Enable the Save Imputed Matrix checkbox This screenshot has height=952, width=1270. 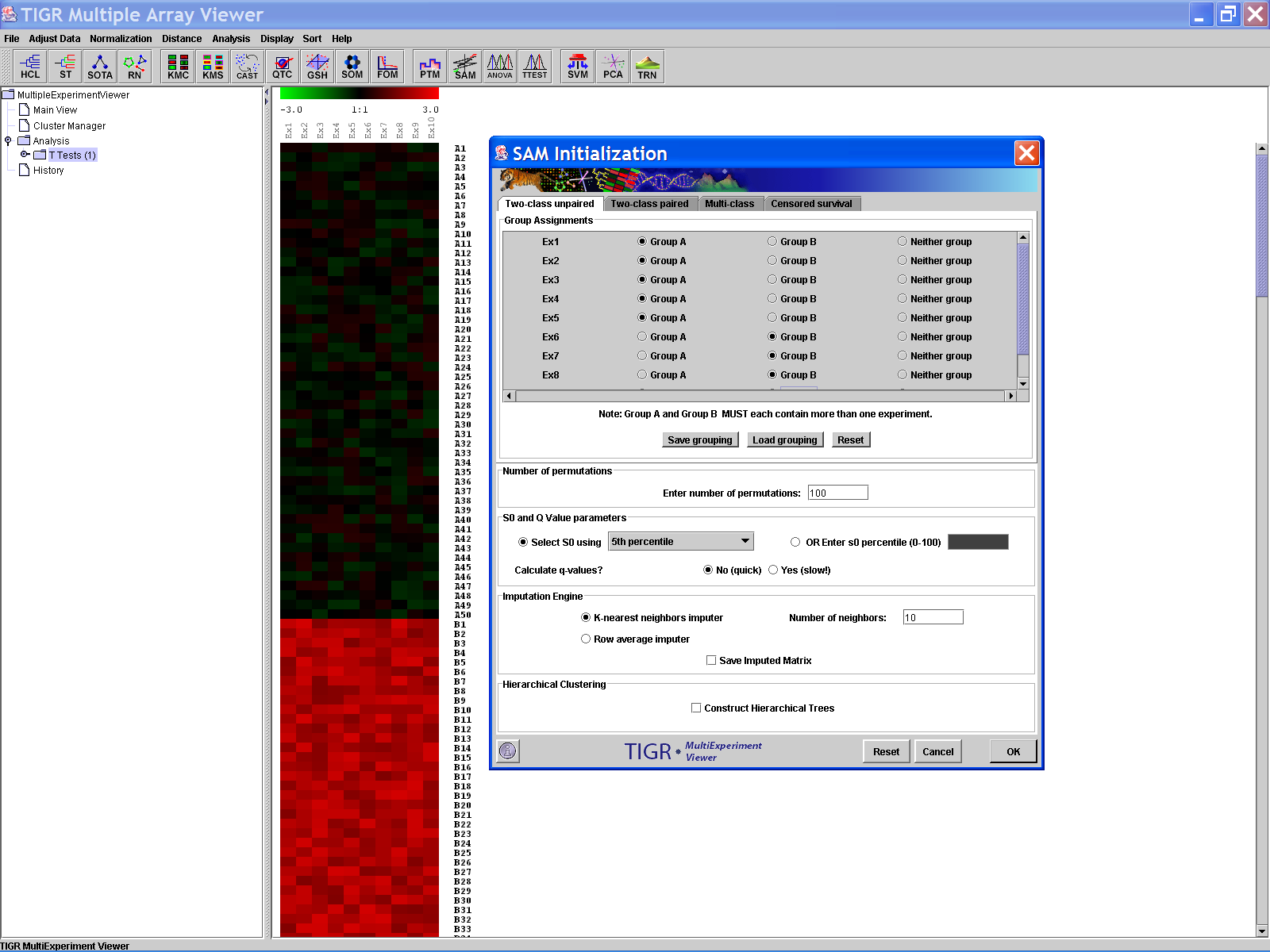[x=711, y=660]
